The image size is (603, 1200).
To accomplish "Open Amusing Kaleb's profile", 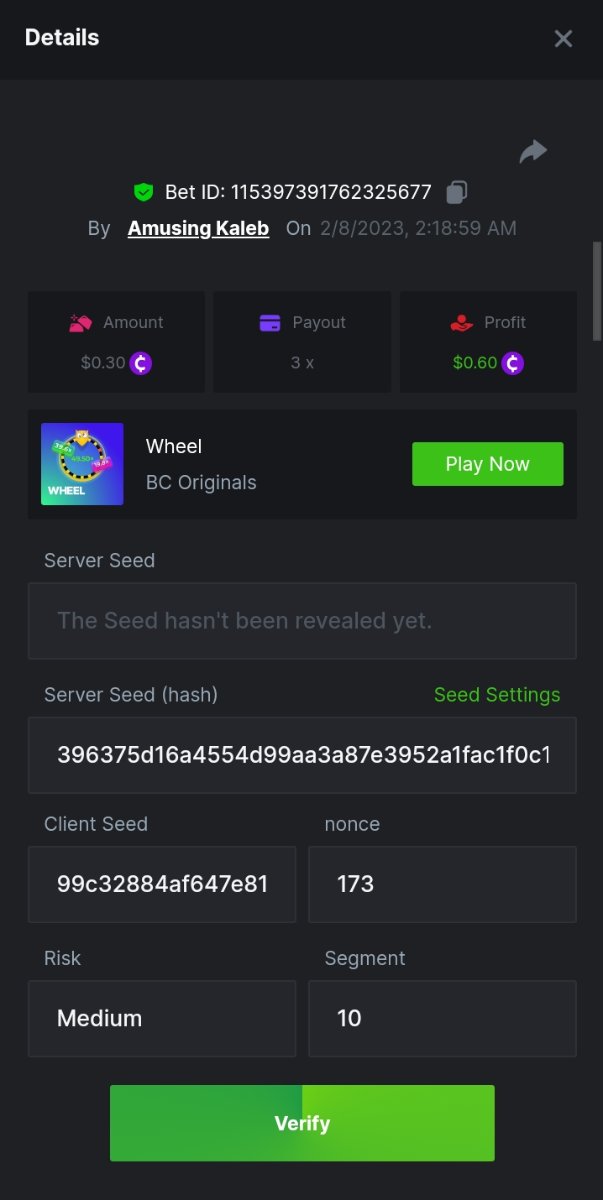I will (198, 228).
